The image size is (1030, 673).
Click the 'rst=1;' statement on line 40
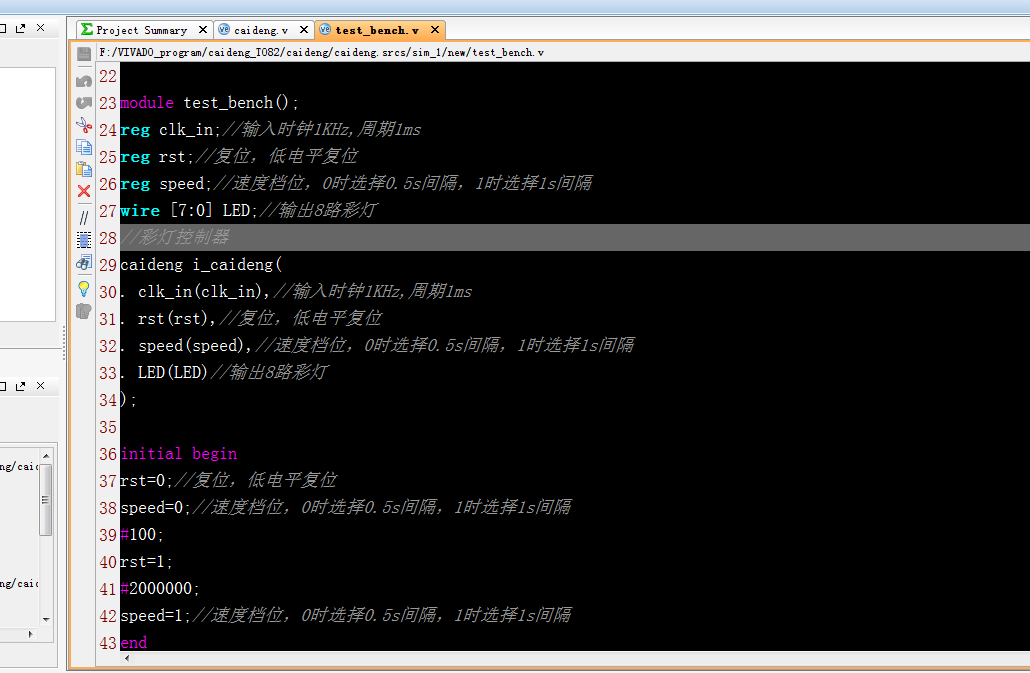(x=146, y=561)
